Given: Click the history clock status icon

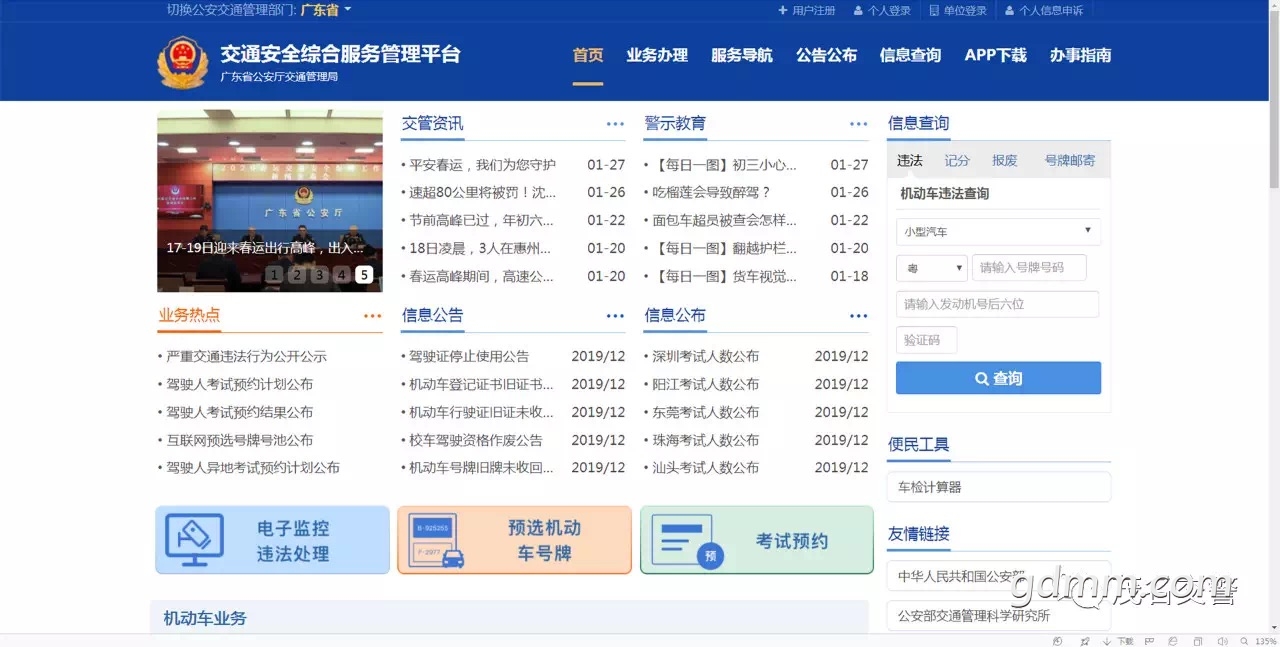Looking at the screenshot, I should 1058,641.
